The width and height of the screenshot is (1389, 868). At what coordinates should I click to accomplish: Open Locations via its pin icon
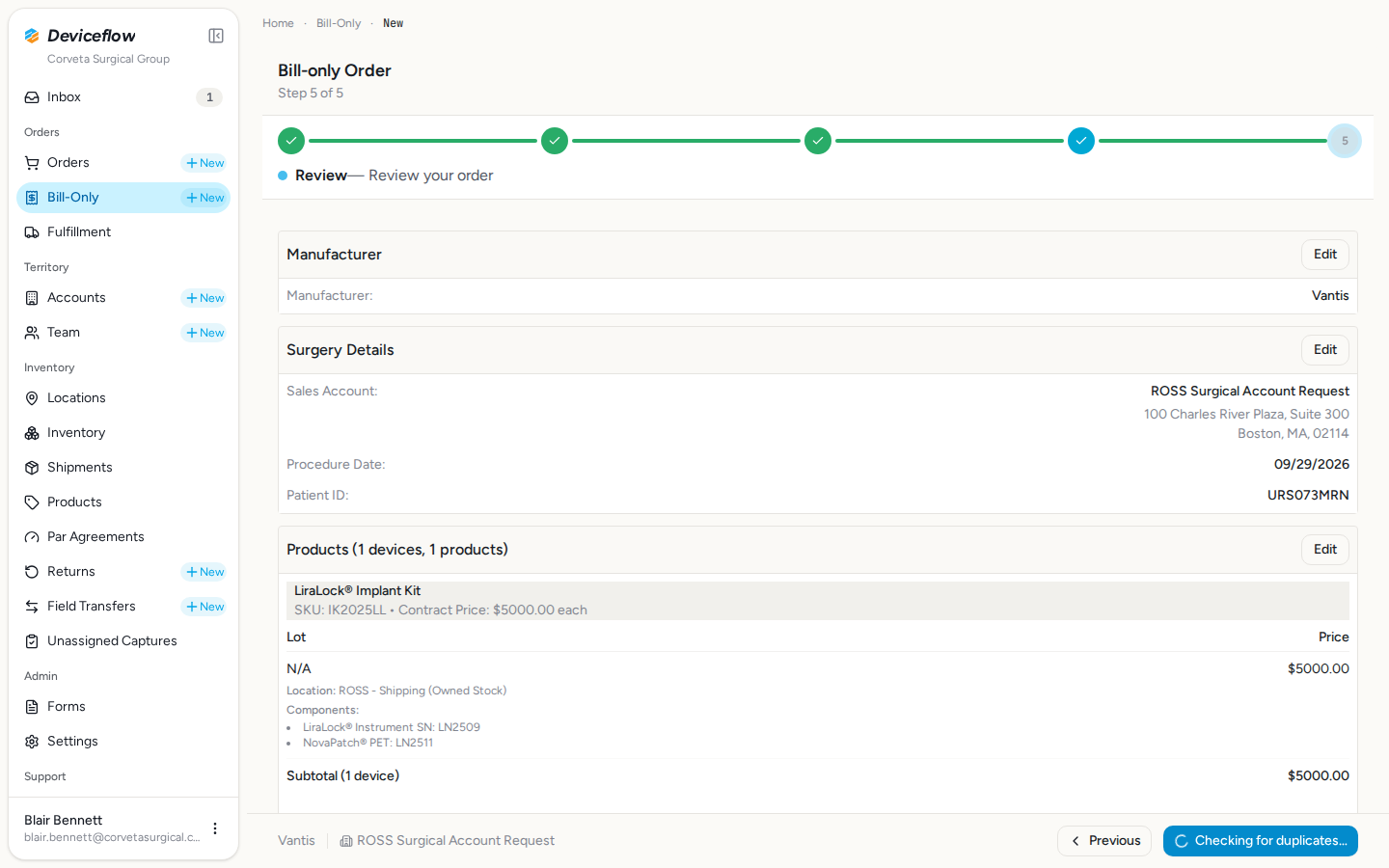pyautogui.click(x=32, y=398)
